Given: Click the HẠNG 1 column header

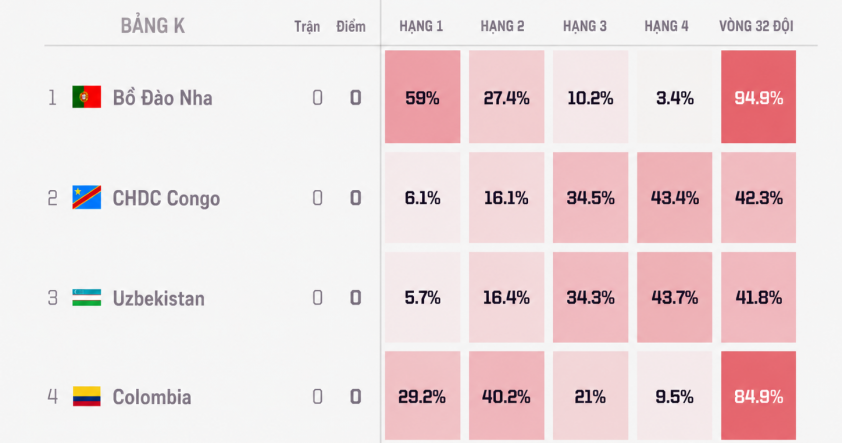Looking at the screenshot, I should [x=421, y=26].
